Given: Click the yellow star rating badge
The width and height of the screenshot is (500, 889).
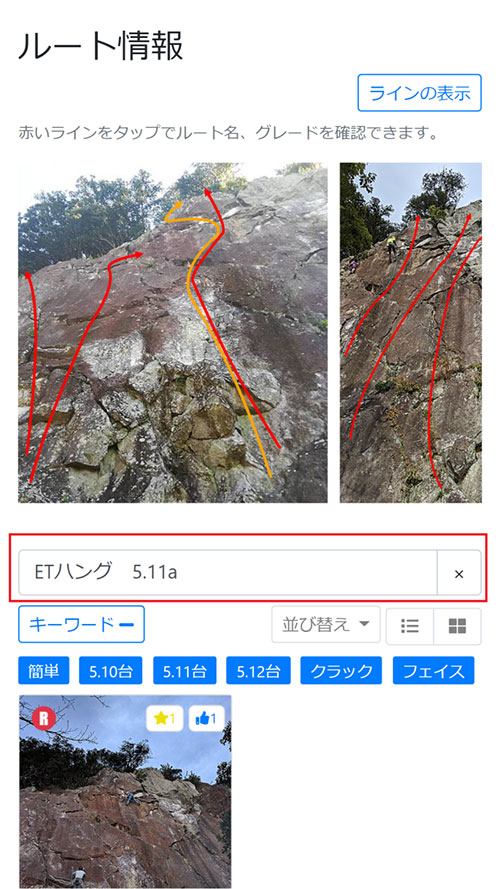Looking at the screenshot, I should pos(164,719).
